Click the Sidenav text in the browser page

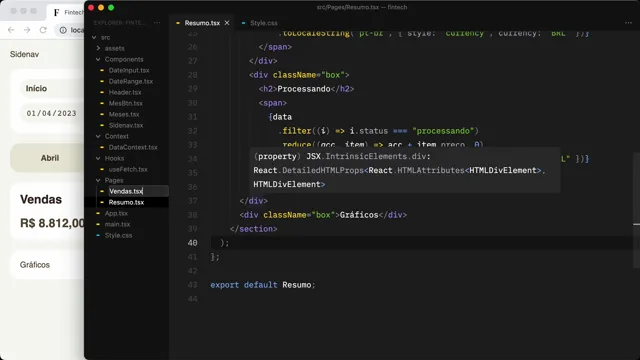point(24,54)
